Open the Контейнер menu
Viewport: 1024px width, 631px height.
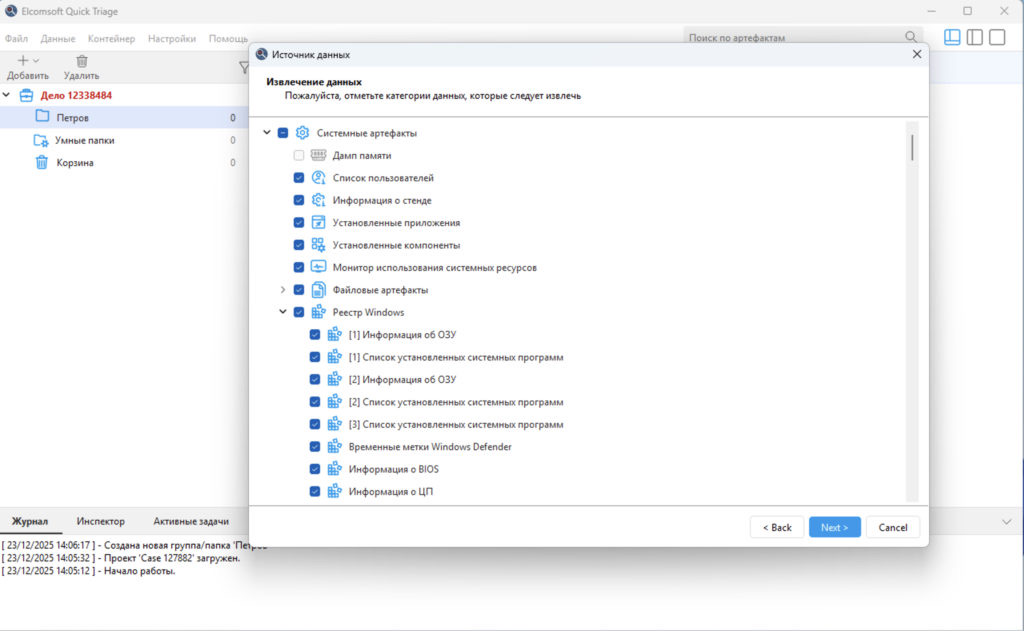(x=111, y=39)
